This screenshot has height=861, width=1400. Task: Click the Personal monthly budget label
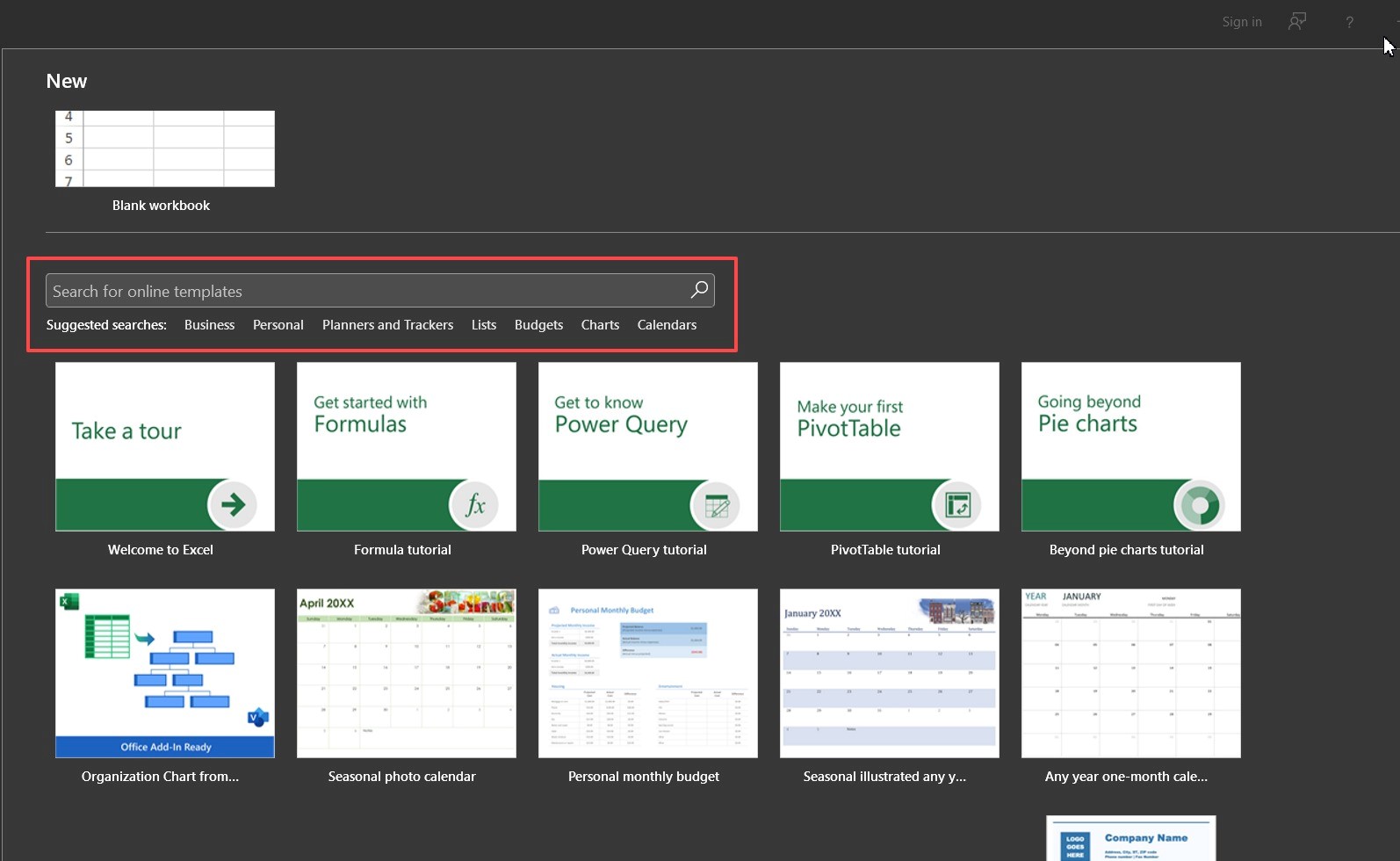tap(644, 777)
